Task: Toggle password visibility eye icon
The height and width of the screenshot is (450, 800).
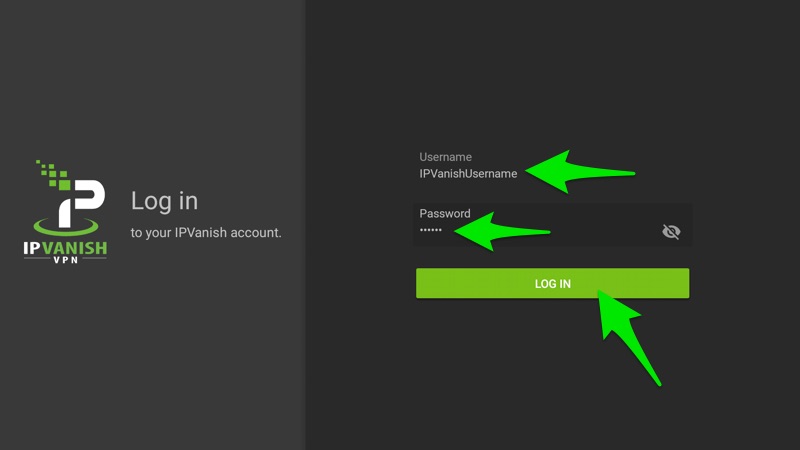Action: 671,232
